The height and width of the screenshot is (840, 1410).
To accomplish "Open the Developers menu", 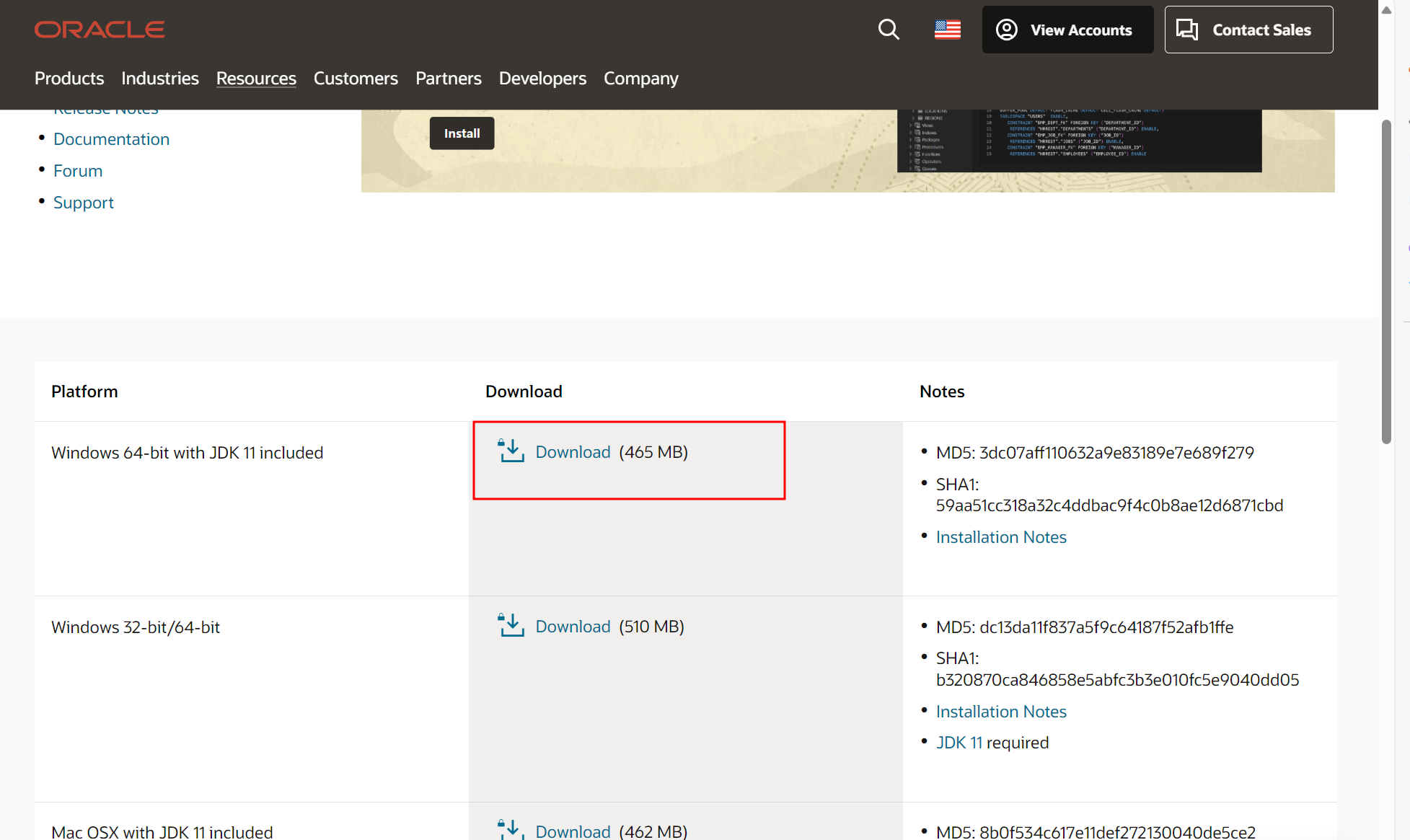I will coord(542,78).
